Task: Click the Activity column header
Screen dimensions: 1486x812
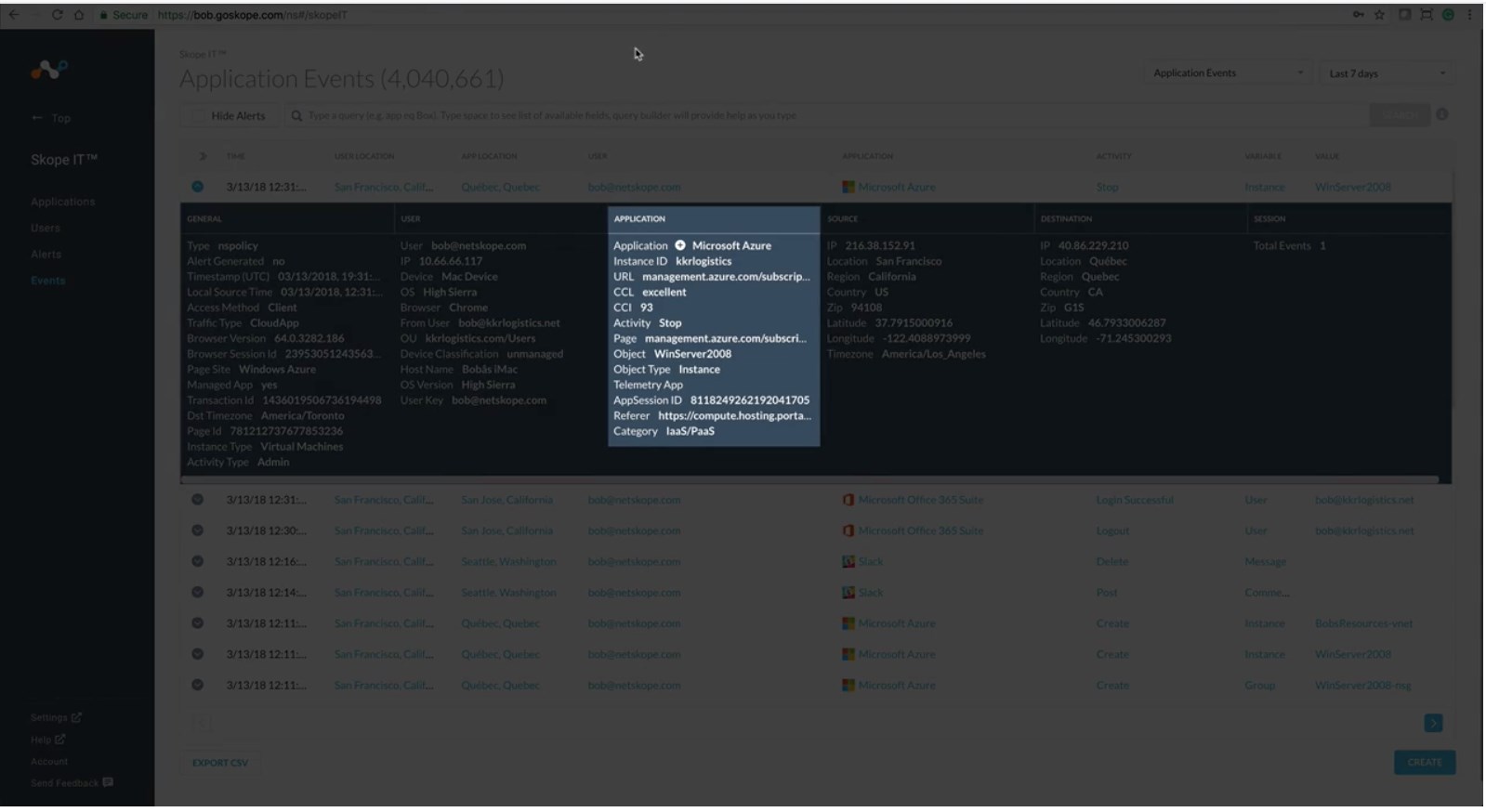Action: pyautogui.click(x=1113, y=156)
